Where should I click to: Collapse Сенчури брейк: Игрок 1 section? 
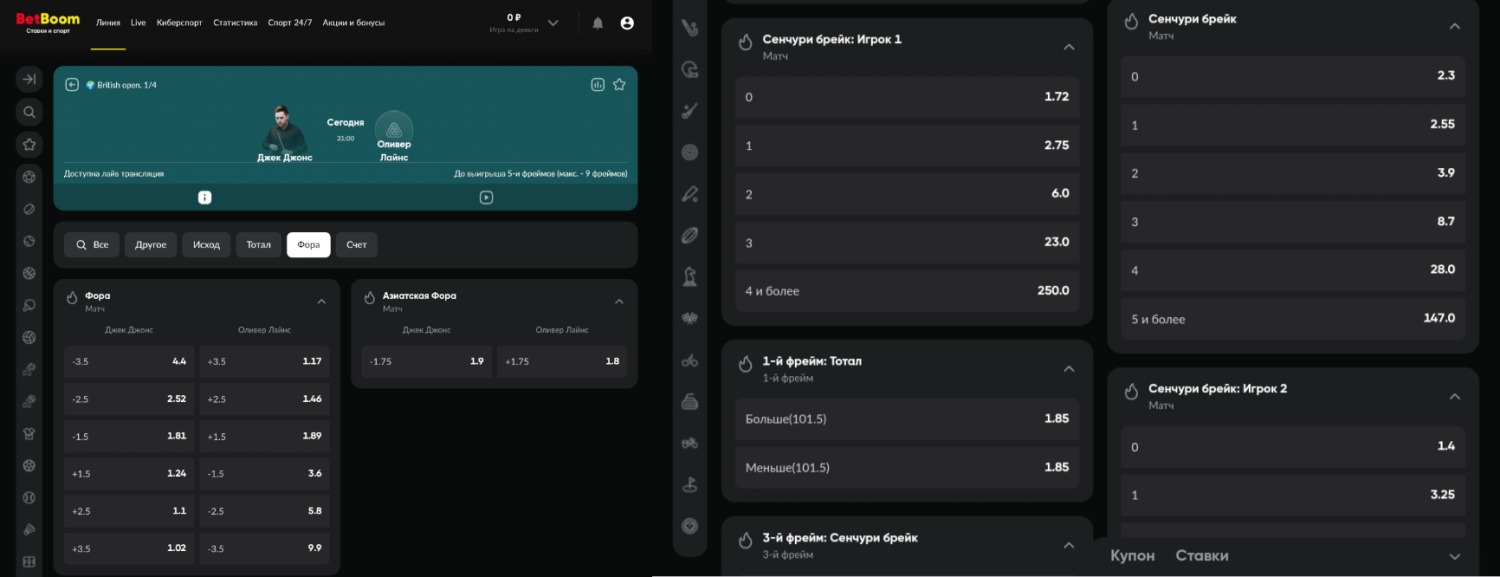pyautogui.click(x=1069, y=47)
